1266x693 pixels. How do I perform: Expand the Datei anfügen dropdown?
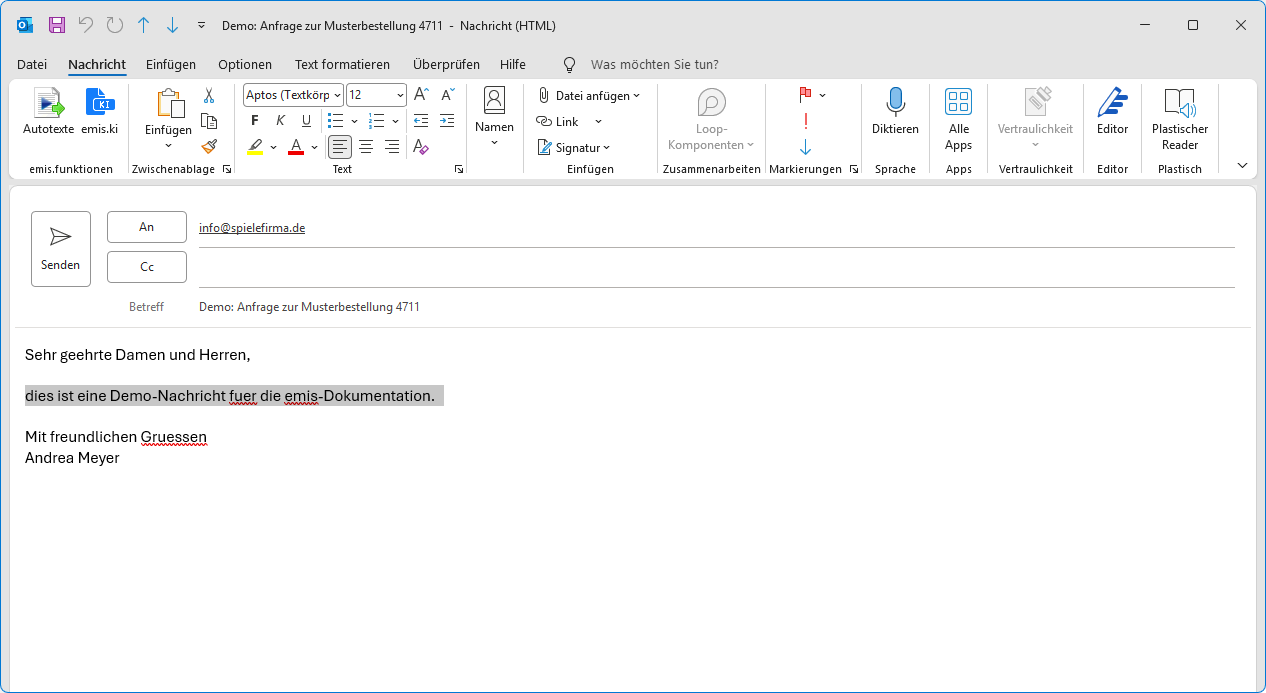pyautogui.click(x=637, y=96)
